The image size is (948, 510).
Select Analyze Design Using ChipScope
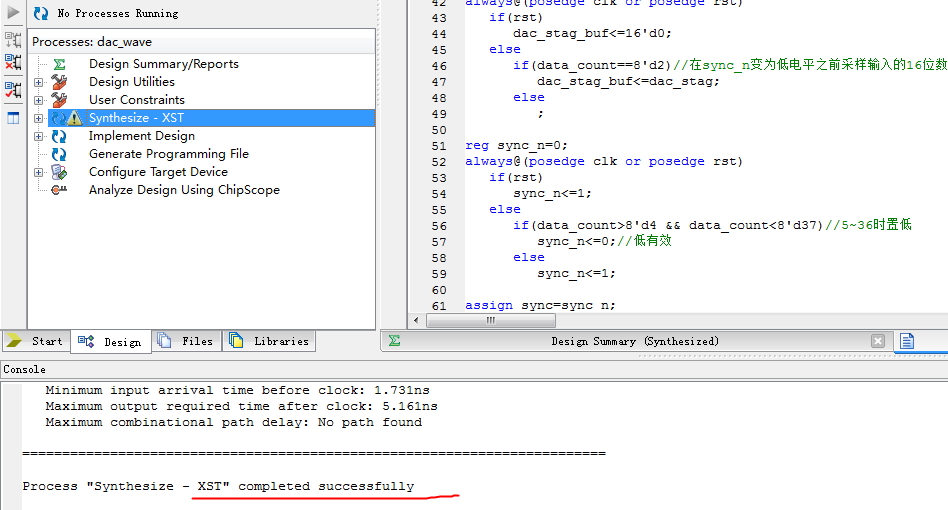click(x=184, y=190)
